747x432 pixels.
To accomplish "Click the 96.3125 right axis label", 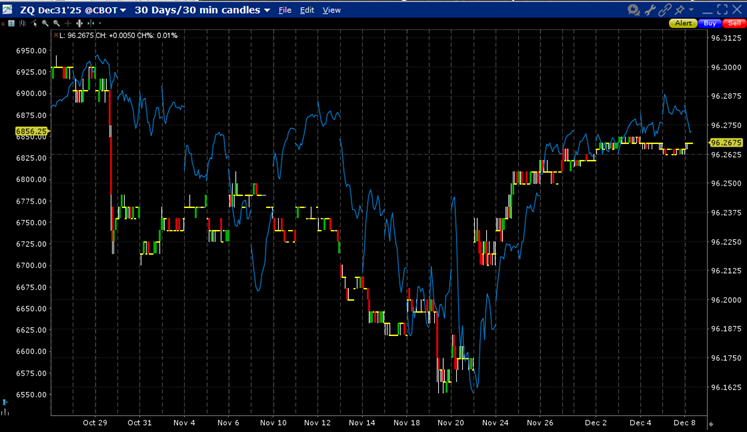I will point(726,38).
